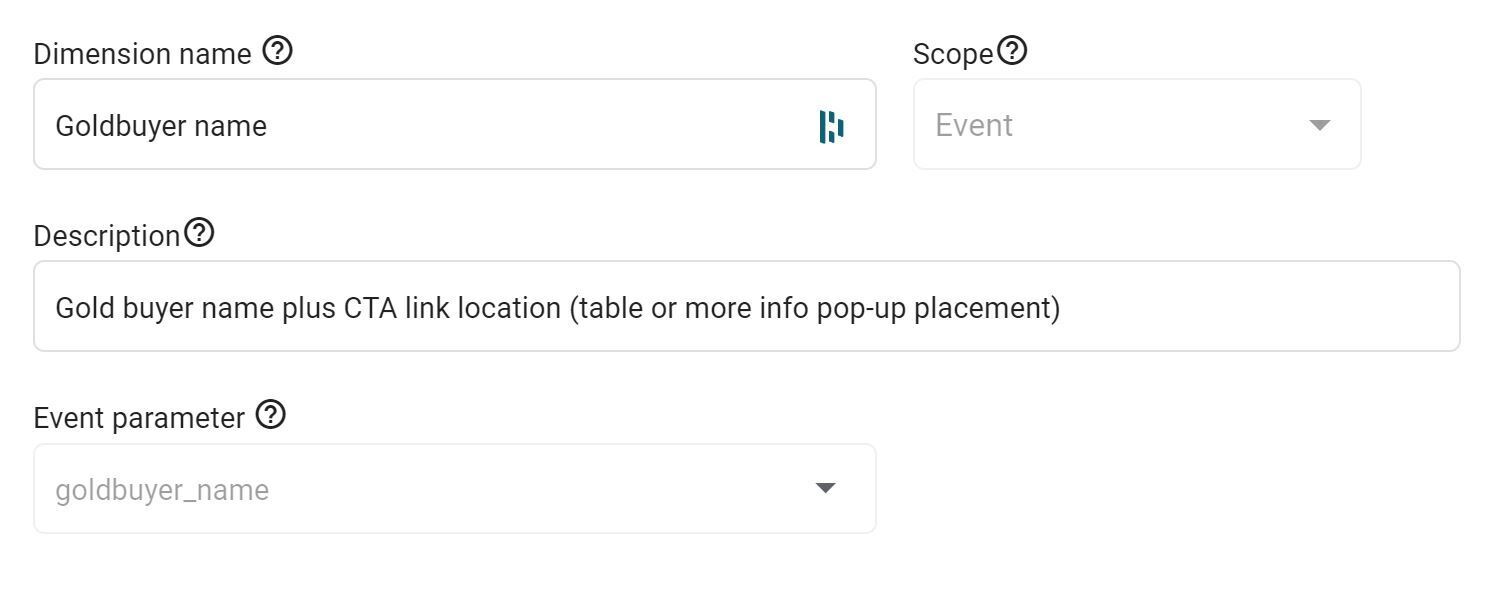This screenshot has width=1498, height=598.
Task: Click the "Description" label text
Action: [107, 236]
